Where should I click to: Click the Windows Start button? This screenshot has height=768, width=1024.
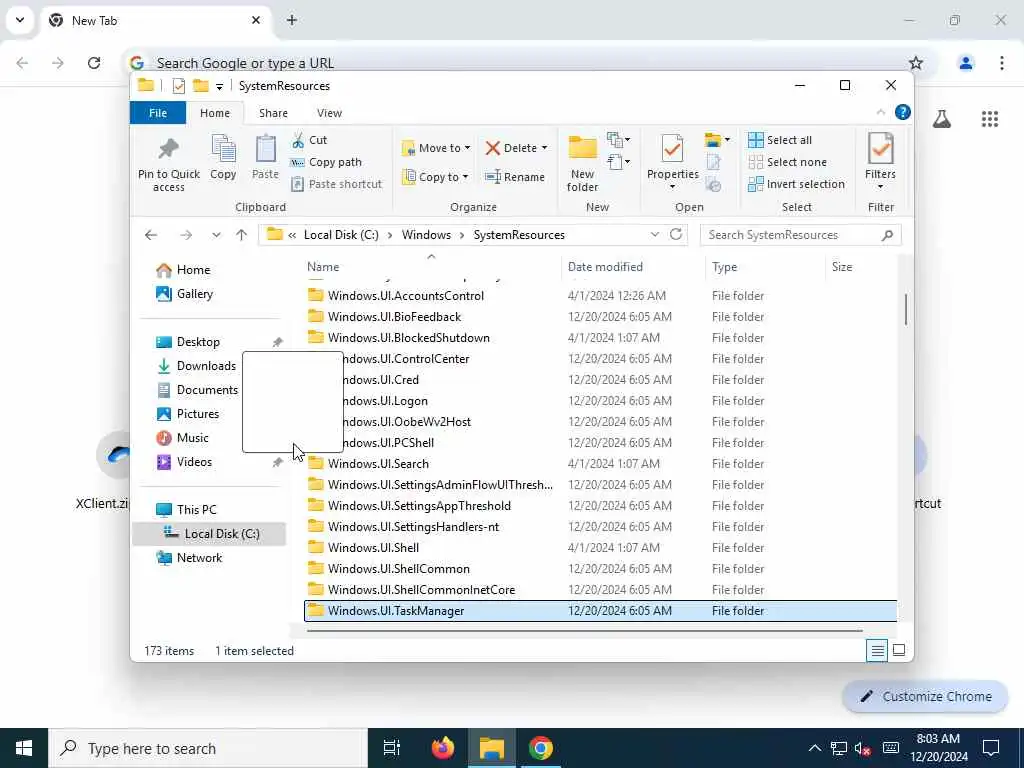[24, 748]
